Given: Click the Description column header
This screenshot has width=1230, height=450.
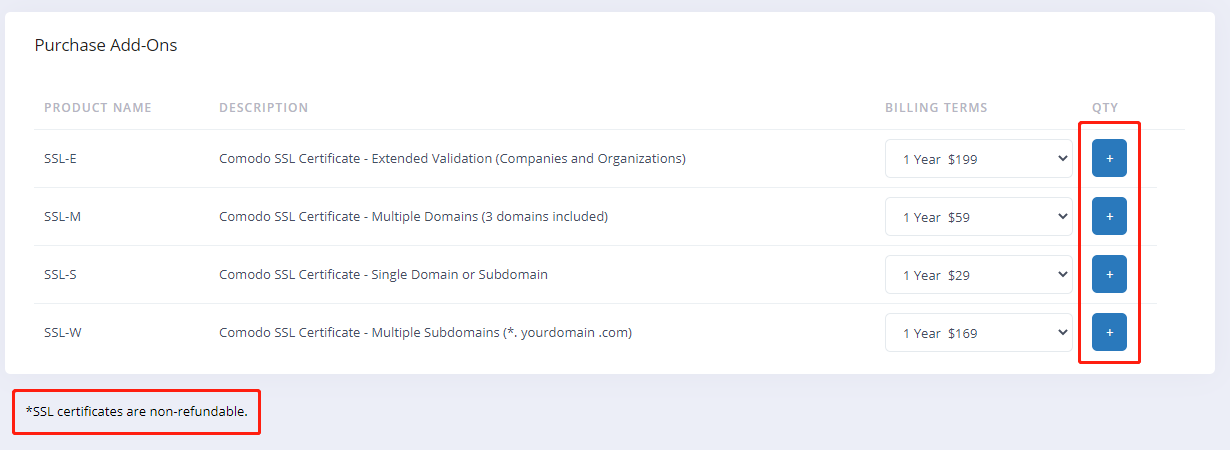Looking at the screenshot, I should [x=264, y=108].
